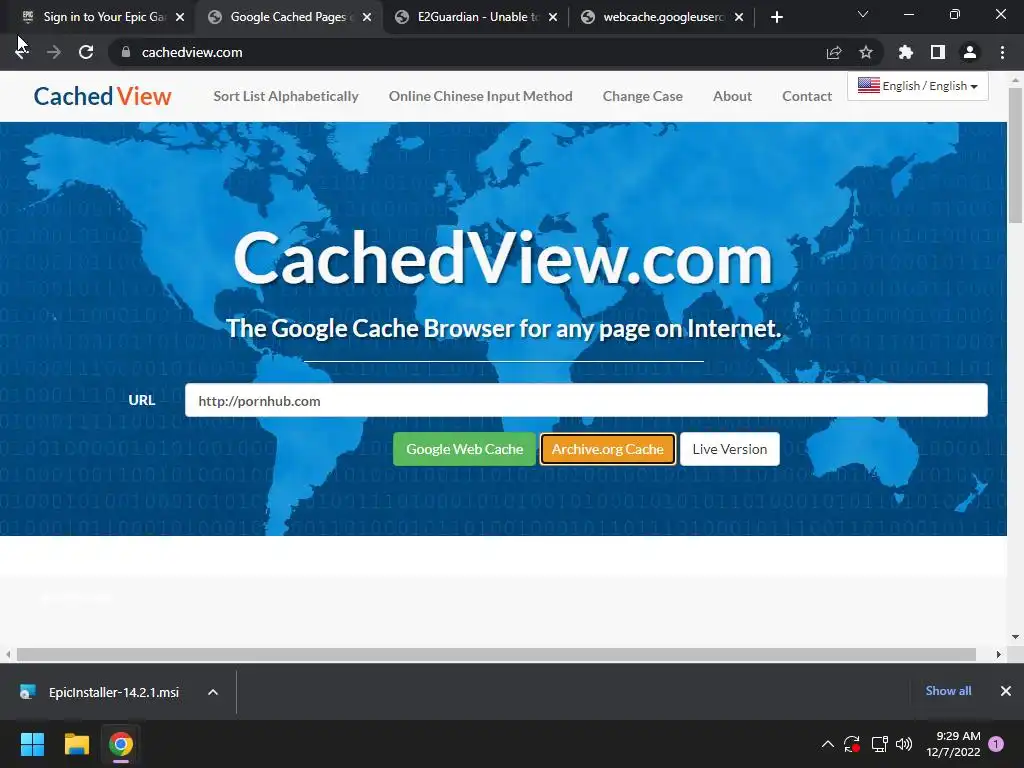Close the Google Cached Pages tab
The width and height of the screenshot is (1024, 768).
click(x=367, y=17)
